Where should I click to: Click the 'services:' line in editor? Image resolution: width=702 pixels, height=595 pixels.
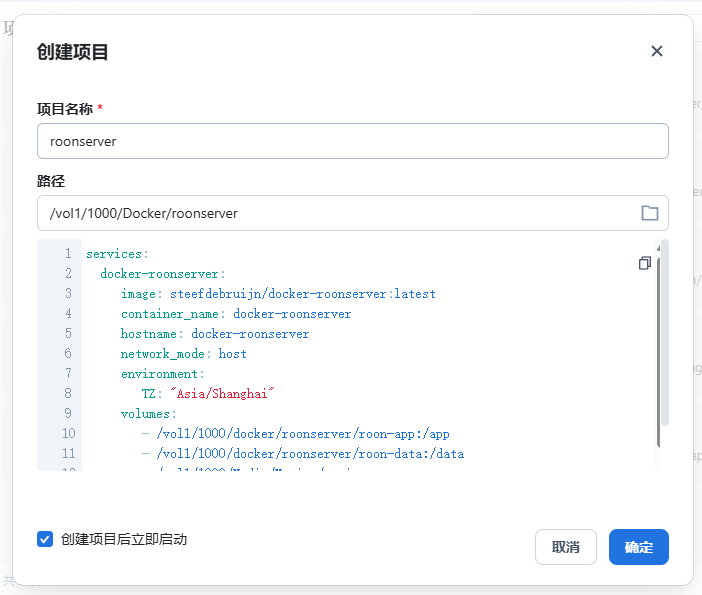pyautogui.click(x=117, y=254)
